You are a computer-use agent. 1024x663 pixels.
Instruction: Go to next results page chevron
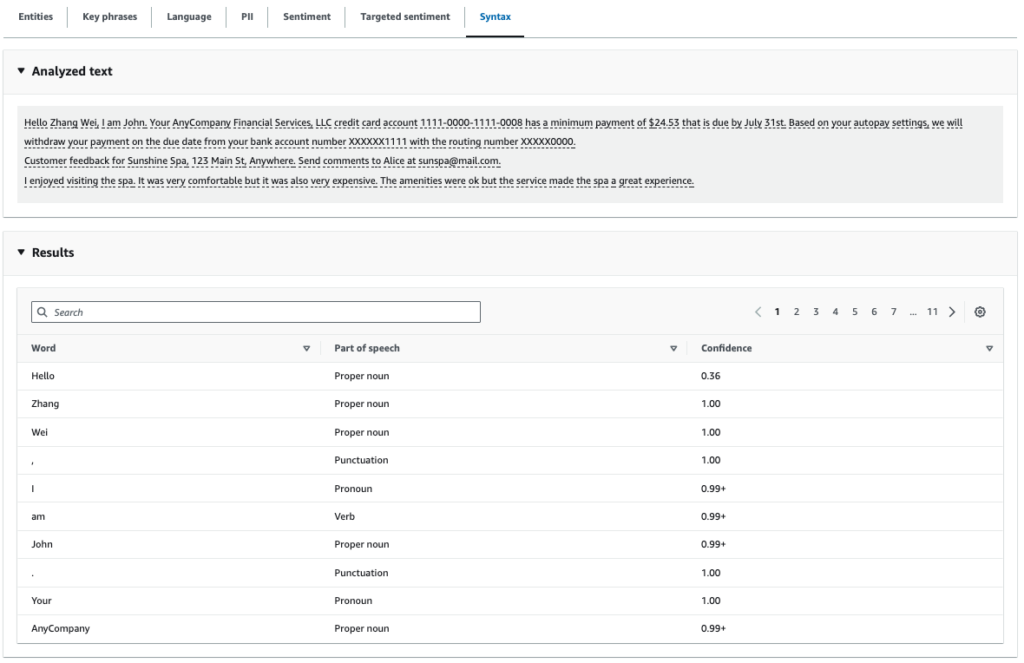950,311
